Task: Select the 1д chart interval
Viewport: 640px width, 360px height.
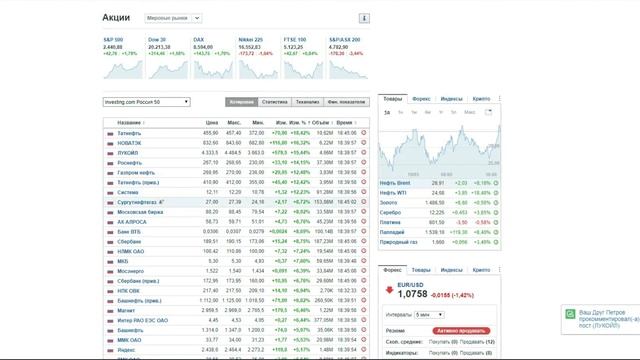Action: [387, 112]
